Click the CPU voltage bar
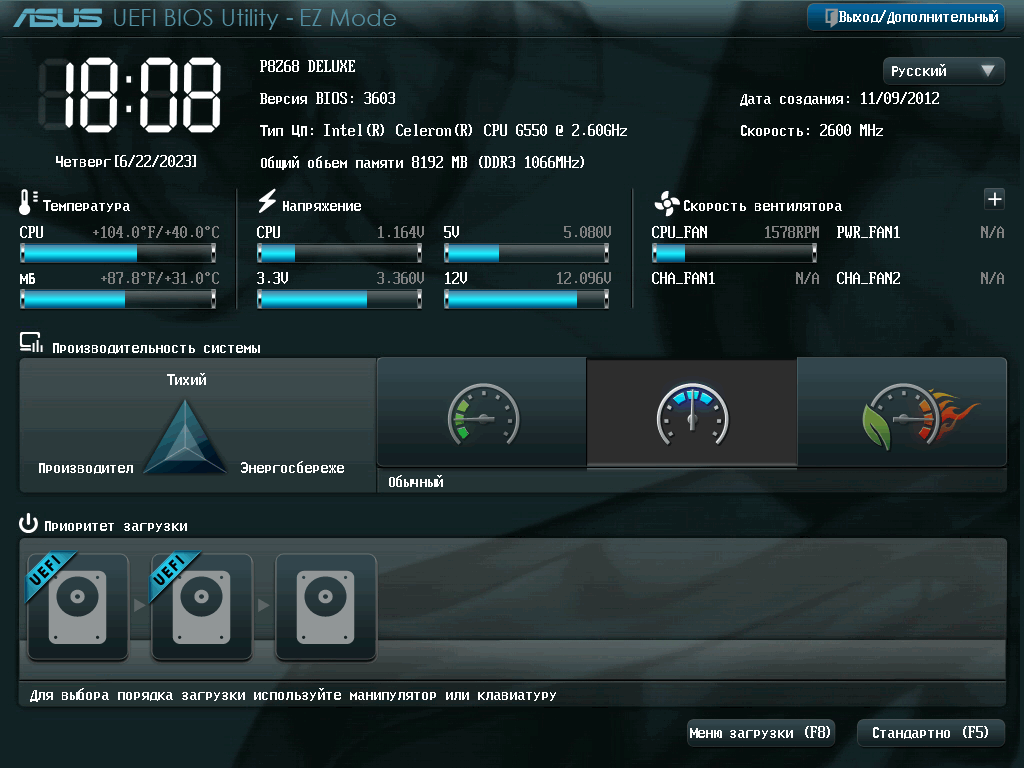1024x768 pixels. (x=340, y=253)
